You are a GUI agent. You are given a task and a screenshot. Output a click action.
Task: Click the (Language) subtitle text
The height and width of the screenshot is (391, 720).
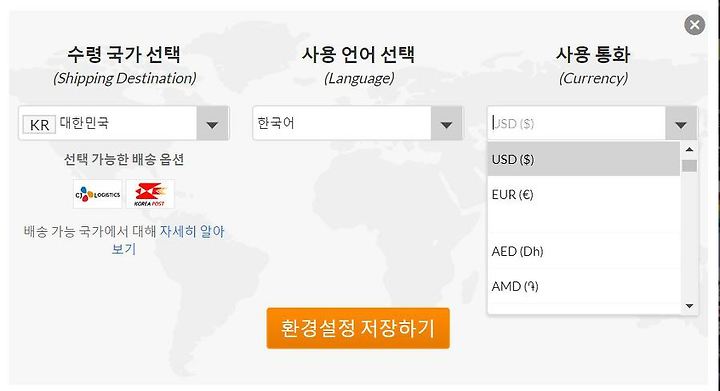pos(359,78)
